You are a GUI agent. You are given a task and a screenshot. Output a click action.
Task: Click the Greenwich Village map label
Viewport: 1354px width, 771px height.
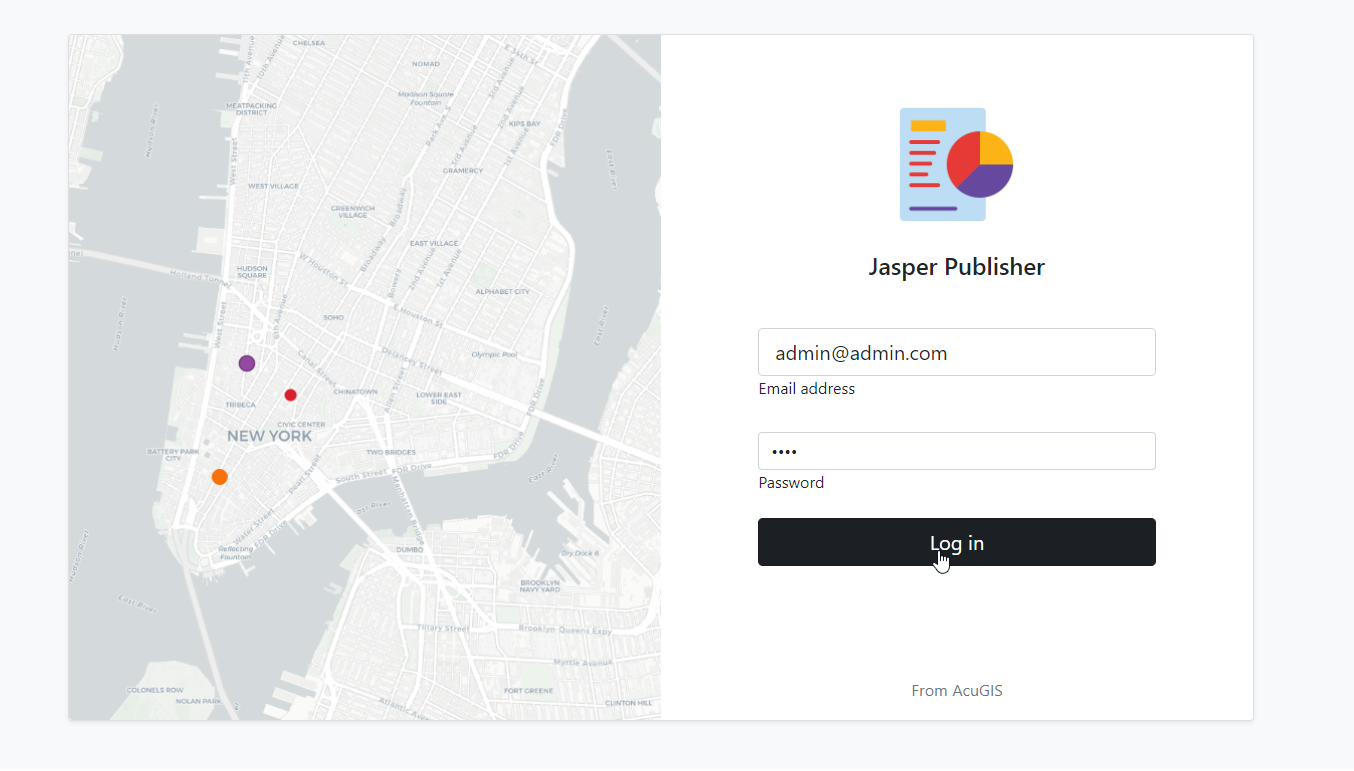(x=353, y=211)
